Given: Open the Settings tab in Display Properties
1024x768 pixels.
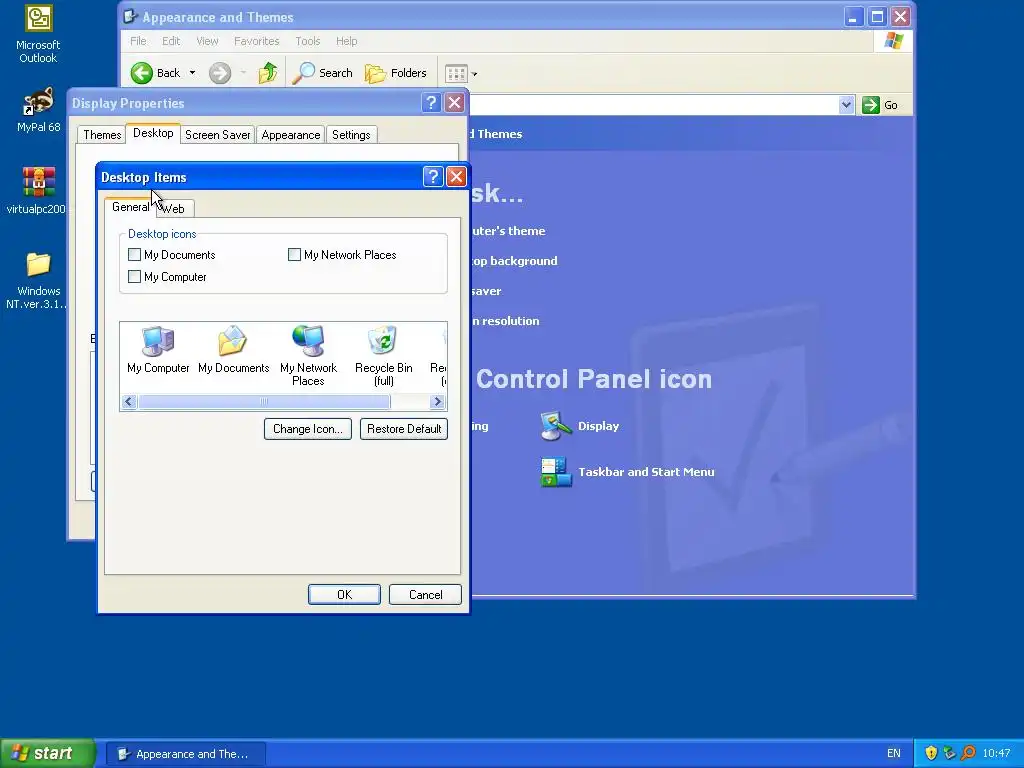Looking at the screenshot, I should click(351, 135).
